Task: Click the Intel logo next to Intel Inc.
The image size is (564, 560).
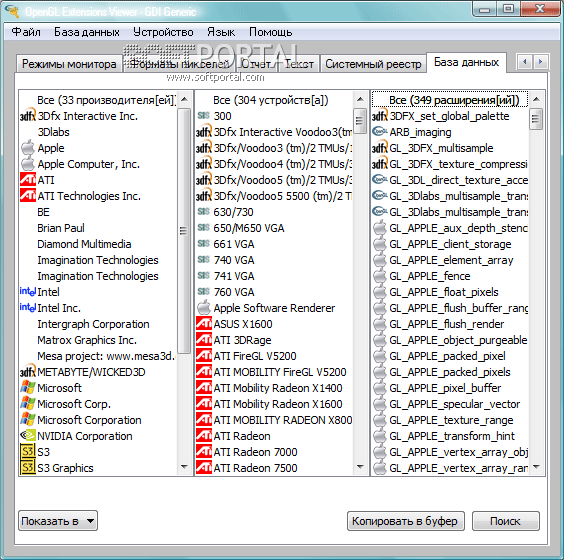Action: (28, 308)
